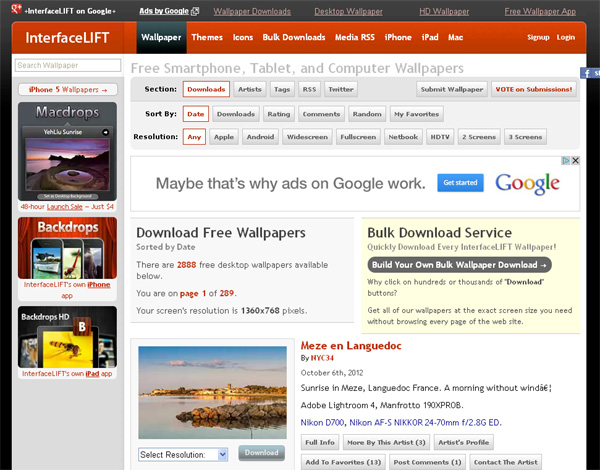The height and width of the screenshot is (470, 600).
Task: Switch to the iPhone tab
Action: coord(398,38)
